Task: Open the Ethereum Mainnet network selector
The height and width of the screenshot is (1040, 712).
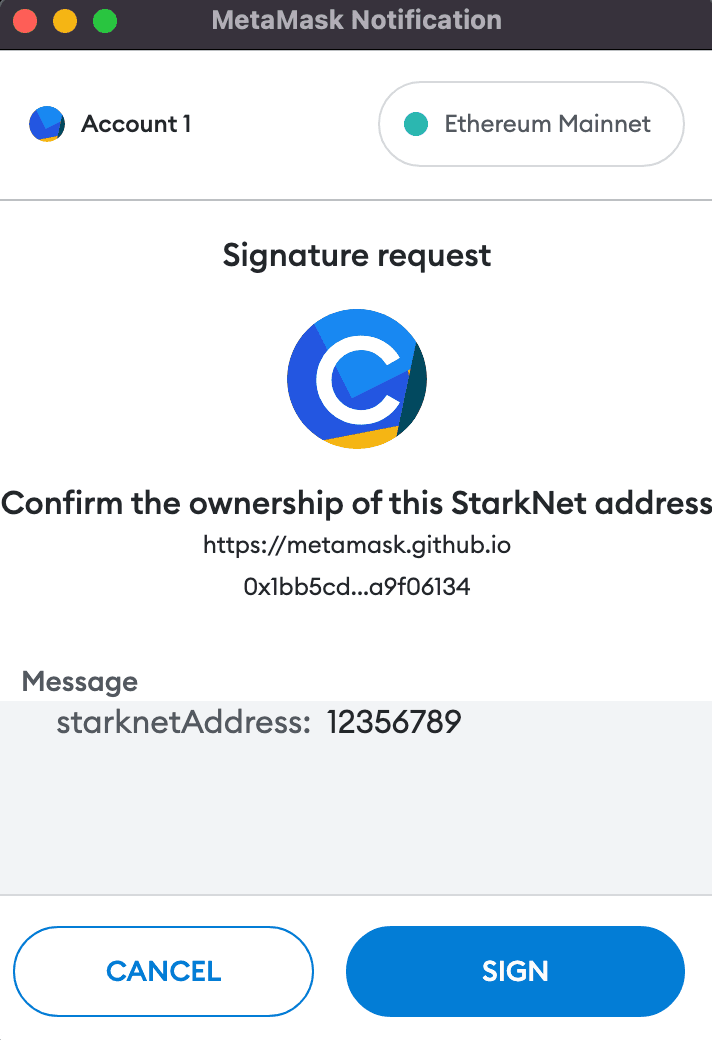Action: pos(531,124)
